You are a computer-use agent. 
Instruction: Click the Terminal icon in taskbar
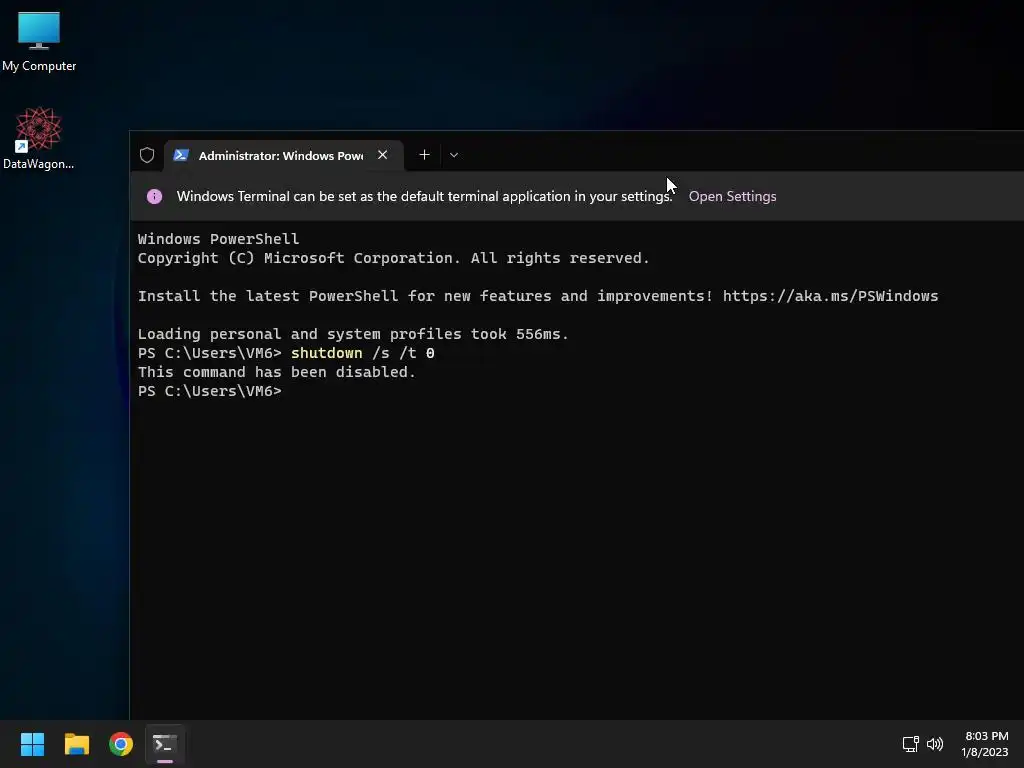(x=165, y=744)
